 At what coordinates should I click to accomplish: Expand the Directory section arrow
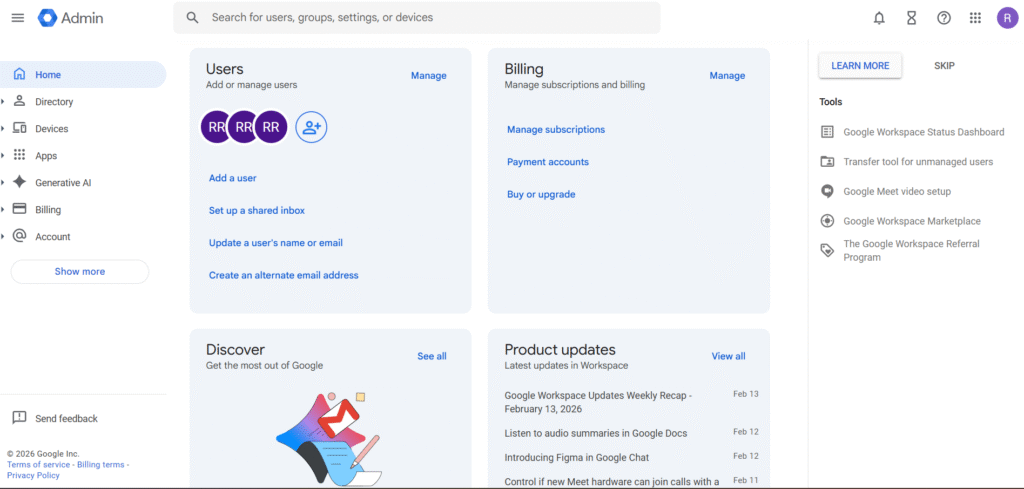point(3,102)
